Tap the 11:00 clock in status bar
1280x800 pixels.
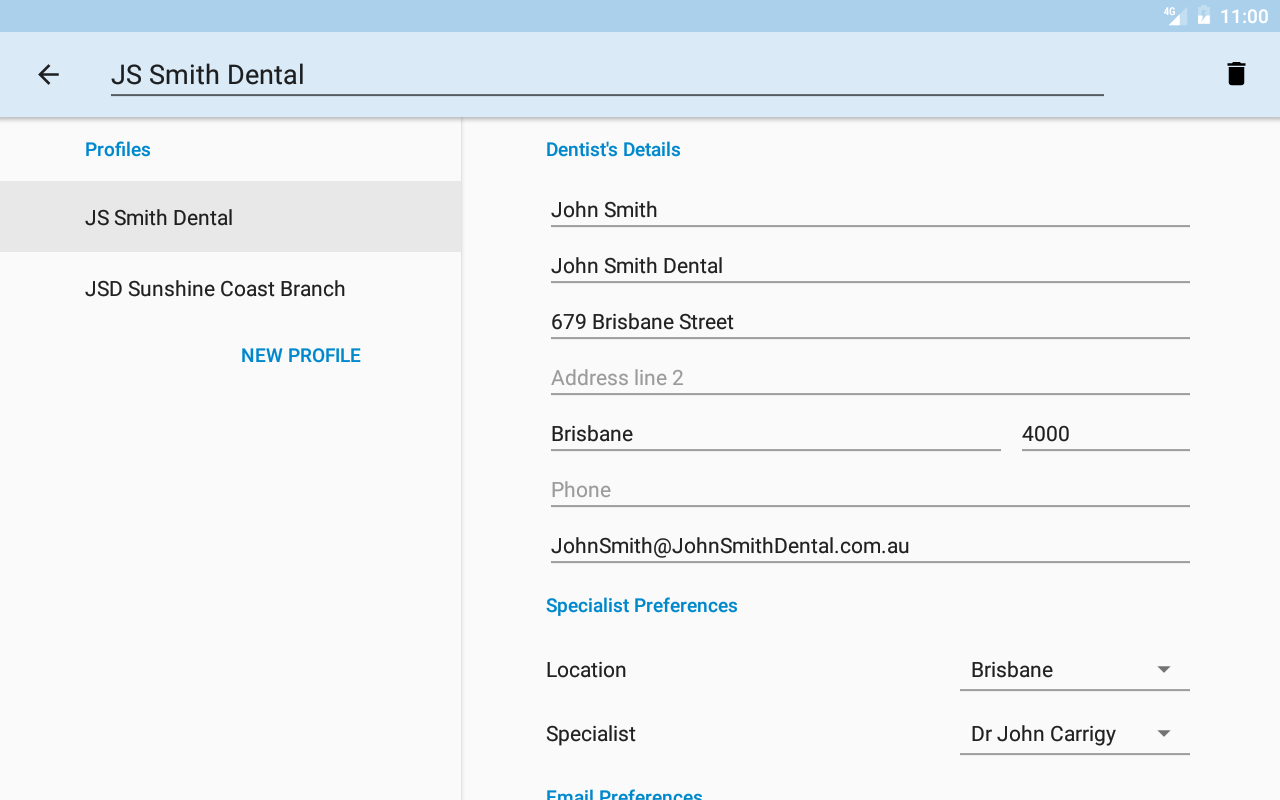[x=1244, y=16]
